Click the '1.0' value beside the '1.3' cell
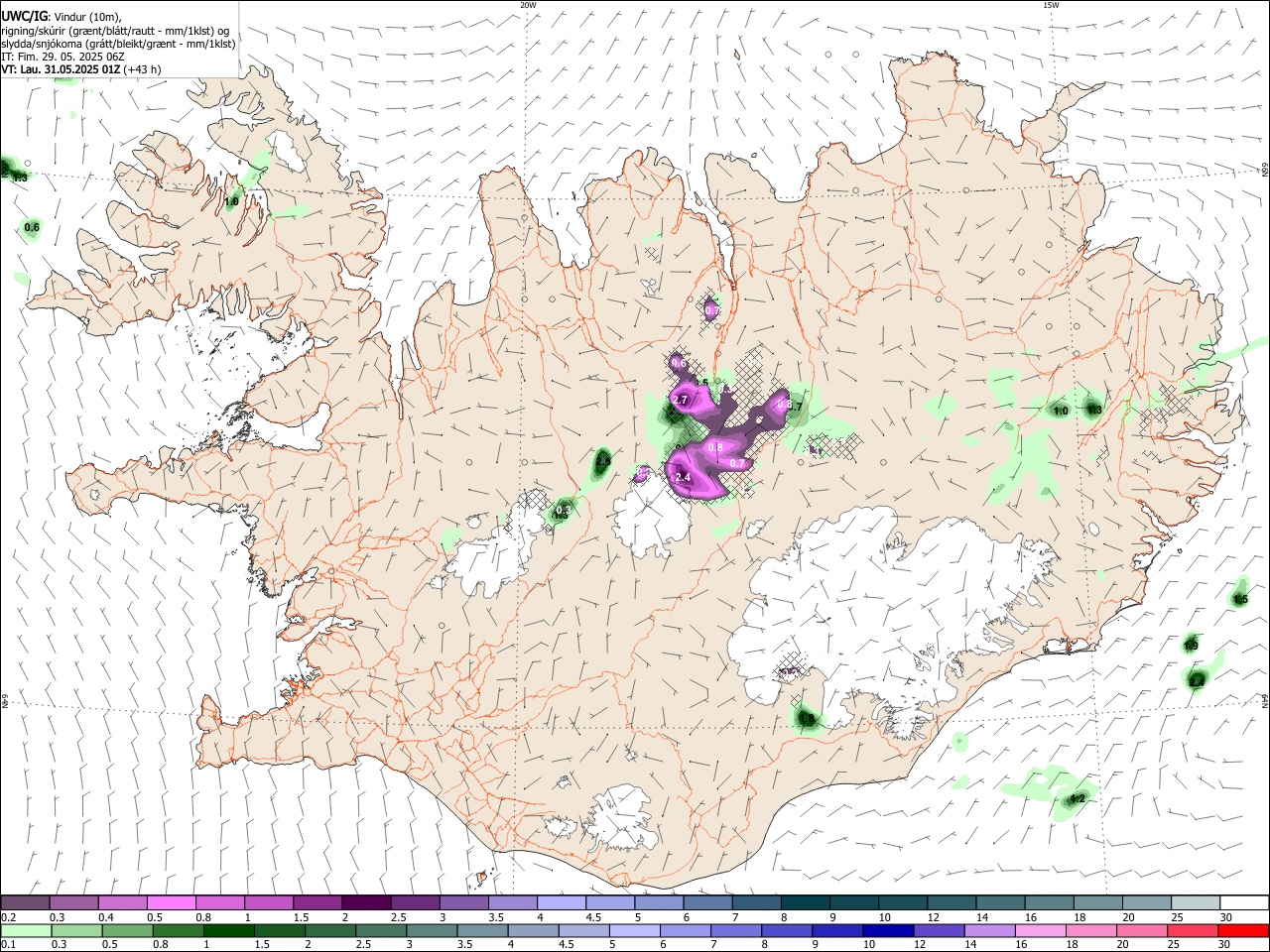1270x952 pixels. pos(1060,411)
